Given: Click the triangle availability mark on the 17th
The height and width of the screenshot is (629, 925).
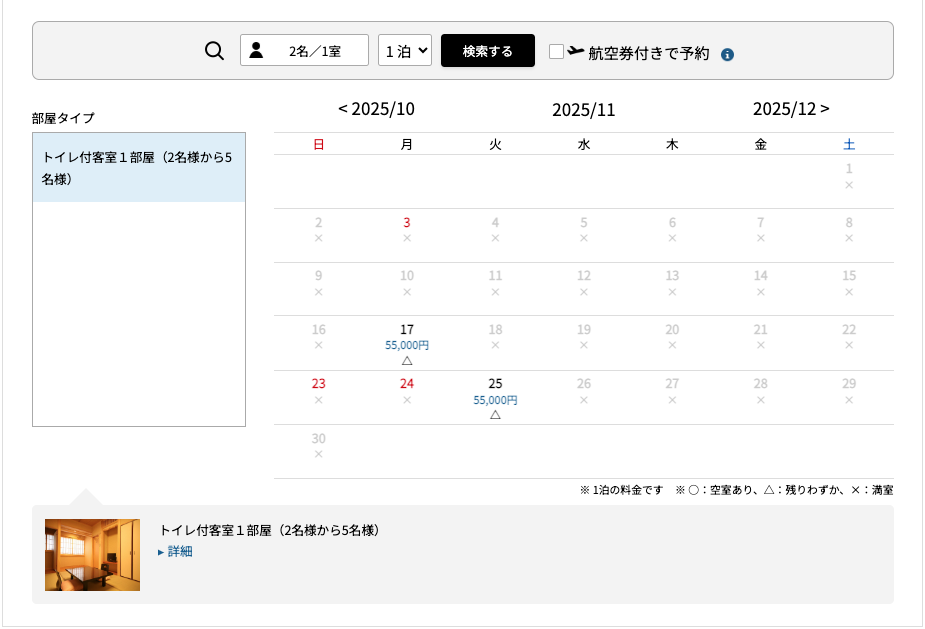Looking at the screenshot, I should coord(406,360).
